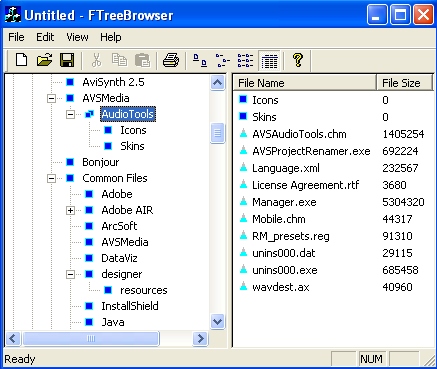Screen dimensions: 437x369
Task: Click blue square icon beside ArcSoft
Action: click(x=89, y=226)
